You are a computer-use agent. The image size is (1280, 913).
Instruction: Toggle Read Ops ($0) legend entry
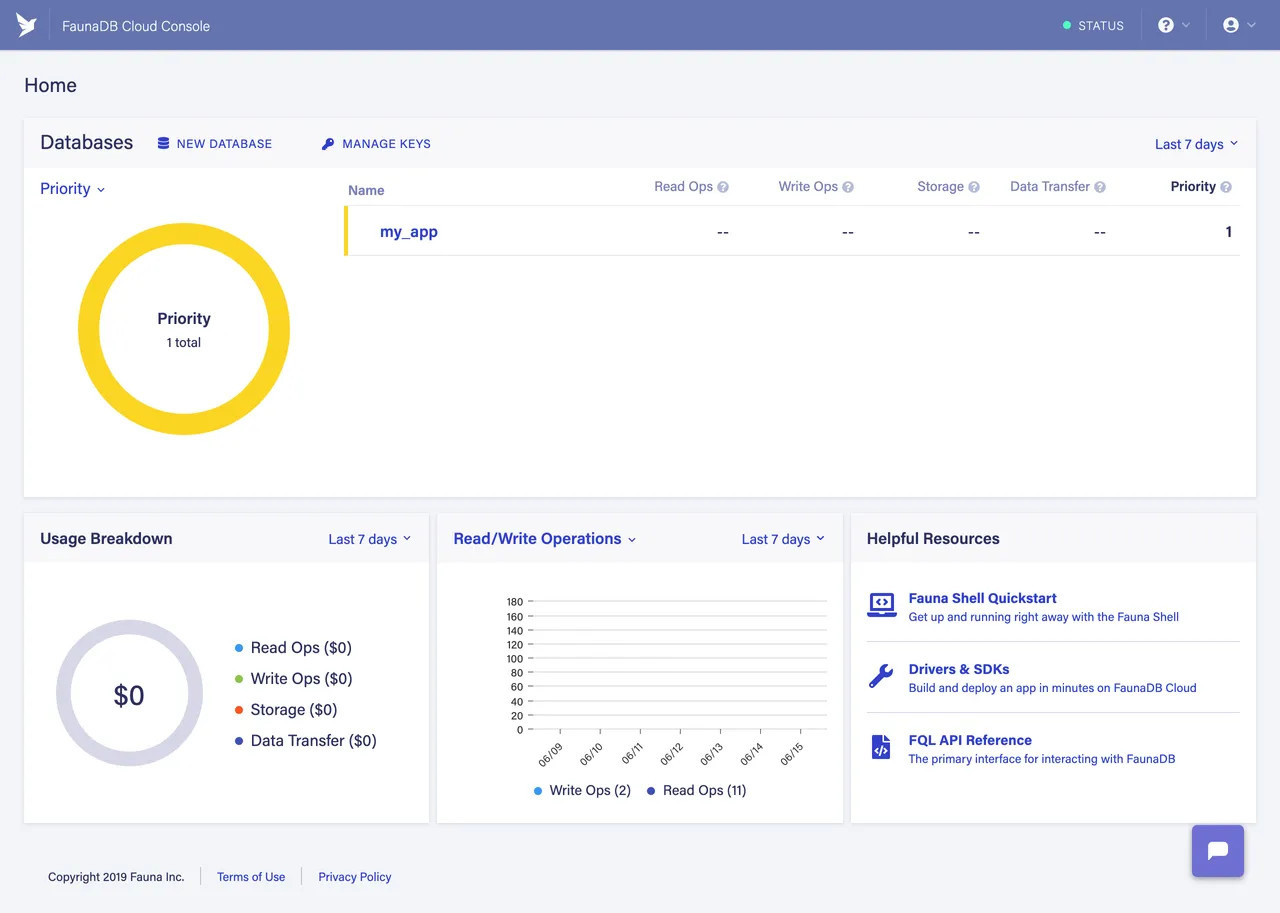tap(293, 648)
